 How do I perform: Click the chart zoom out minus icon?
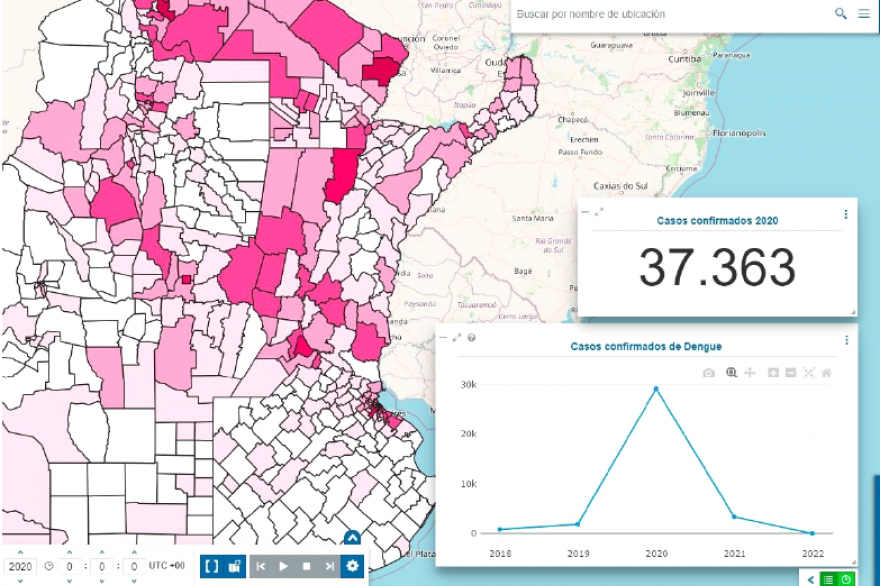tap(791, 373)
